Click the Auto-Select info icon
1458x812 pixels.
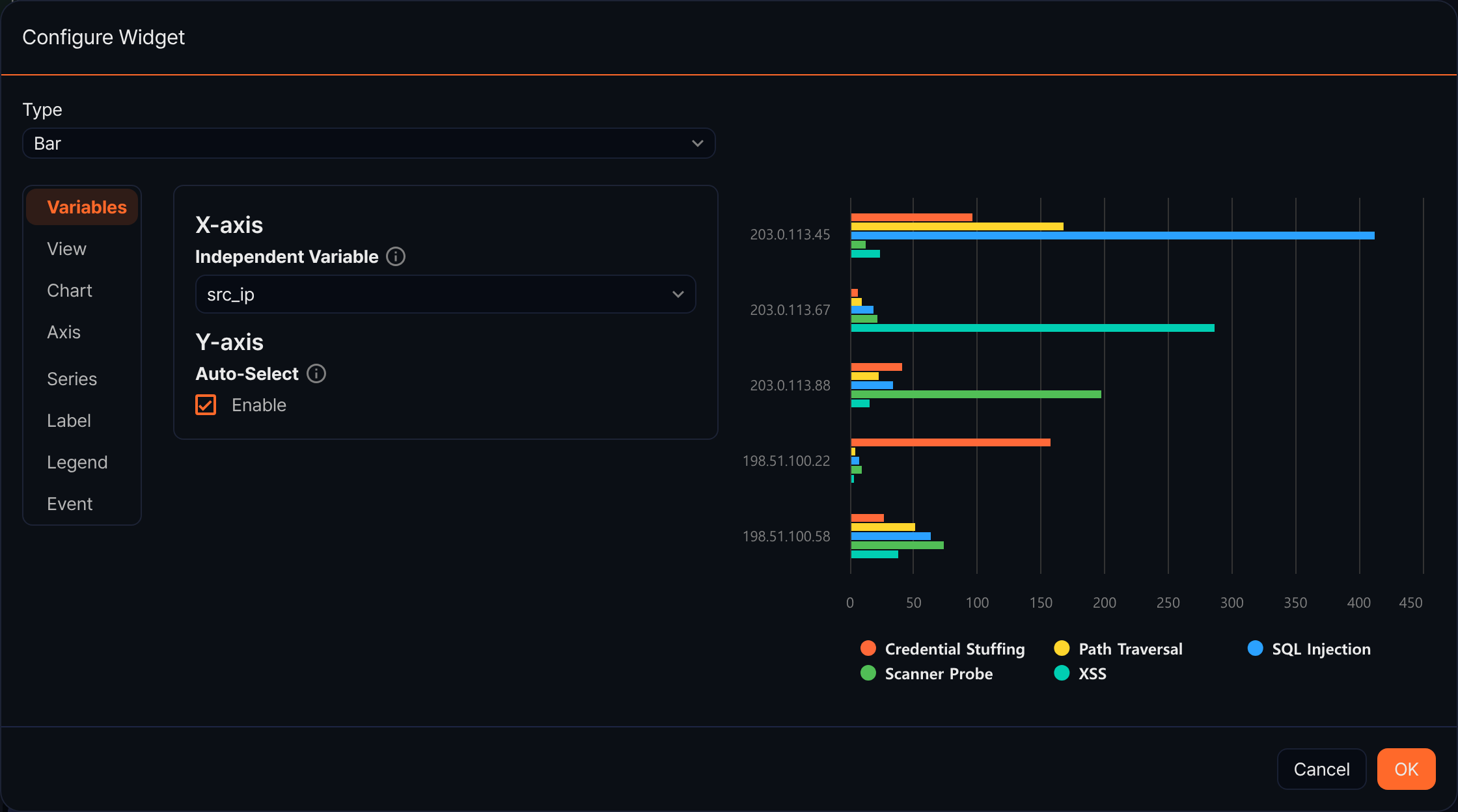[x=316, y=373]
